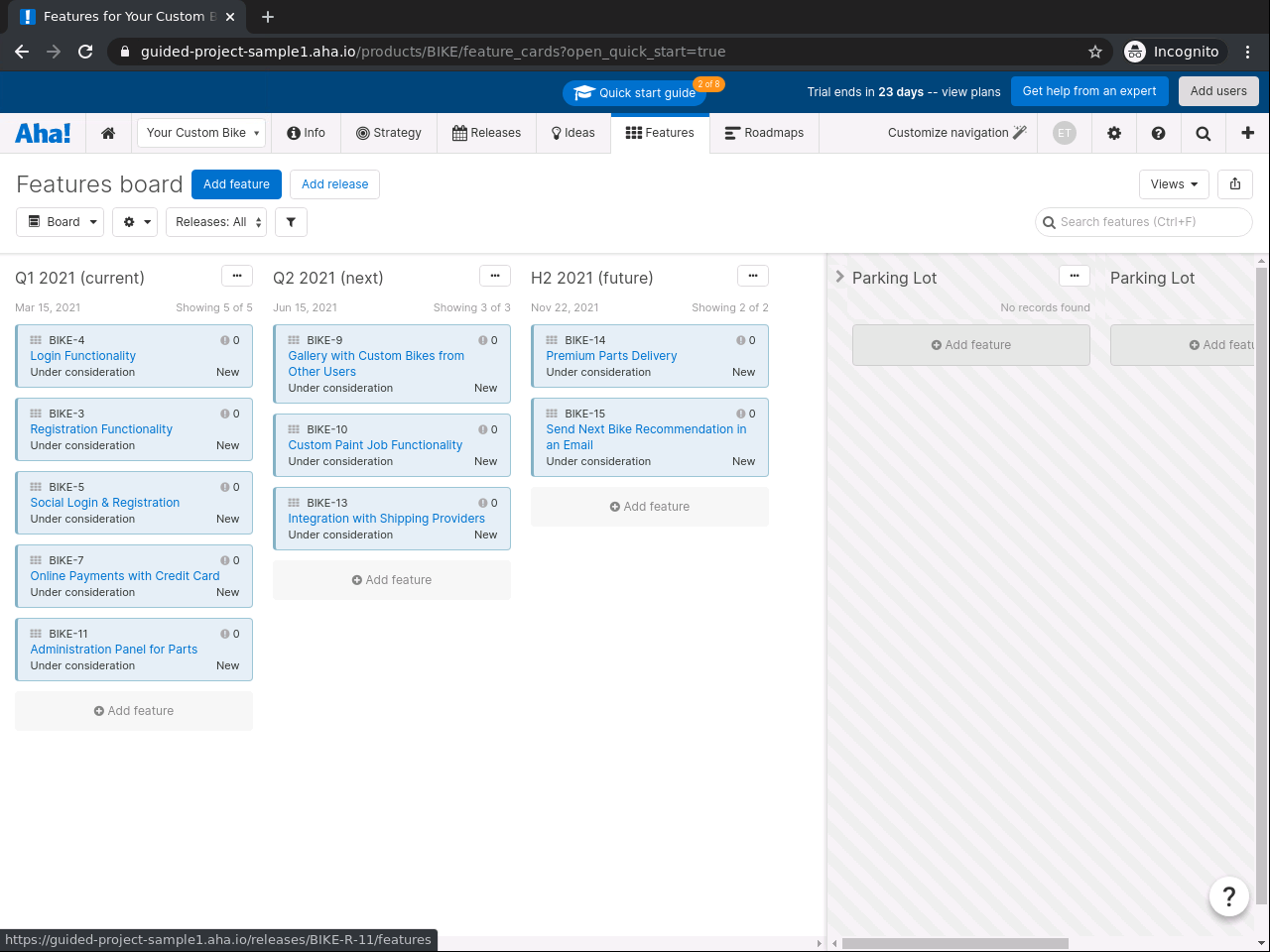Open Custom Paint Job Functionality feature
Image resolution: width=1270 pixels, height=952 pixels.
(x=375, y=445)
